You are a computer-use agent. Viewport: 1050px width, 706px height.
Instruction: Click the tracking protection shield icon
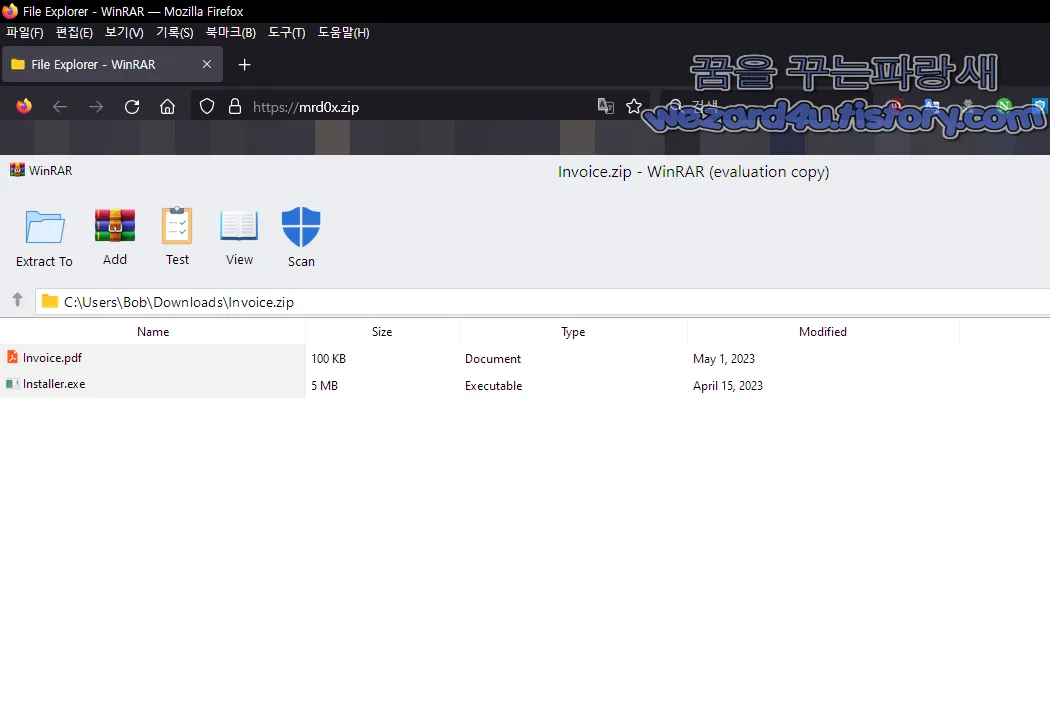(x=207, y=107)
